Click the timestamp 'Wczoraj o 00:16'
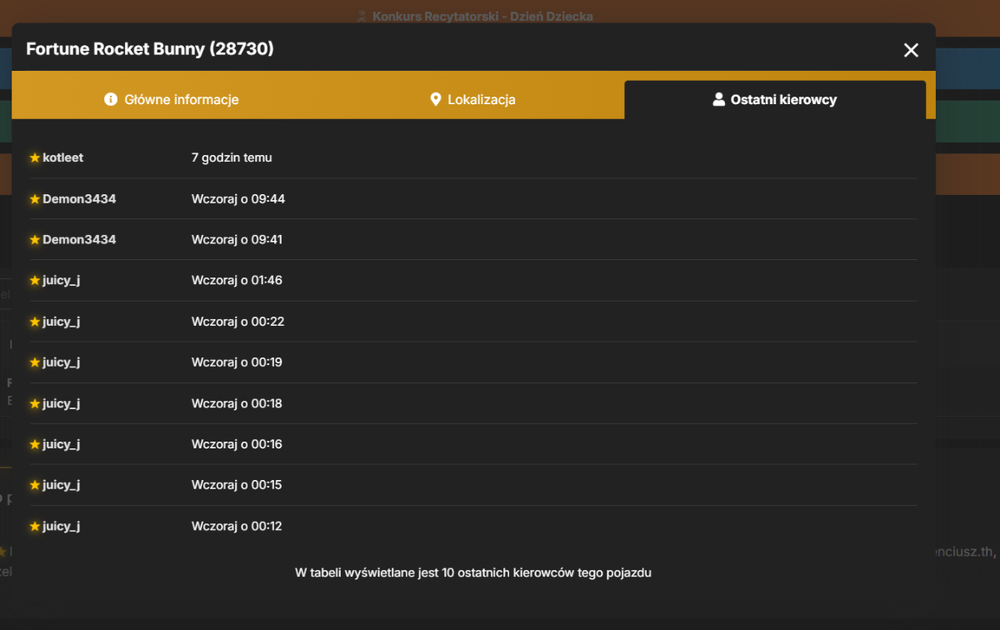Screen dimensions: 1000x630 (x=237, y=444)
